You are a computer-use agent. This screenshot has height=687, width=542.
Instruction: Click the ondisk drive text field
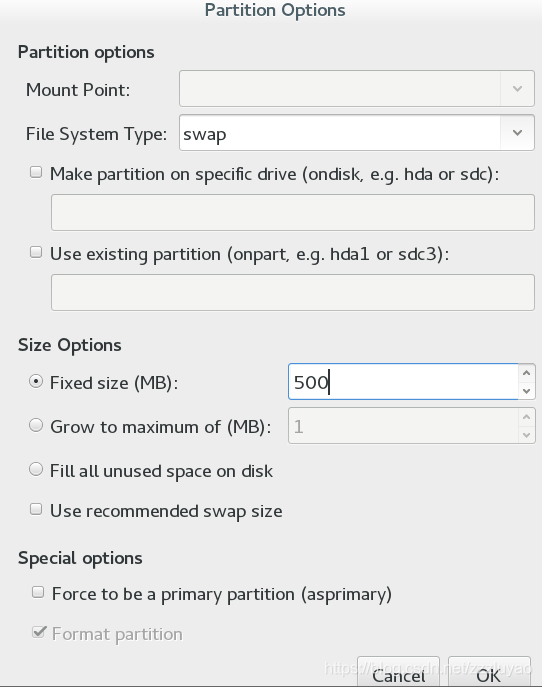click(293, 212)
